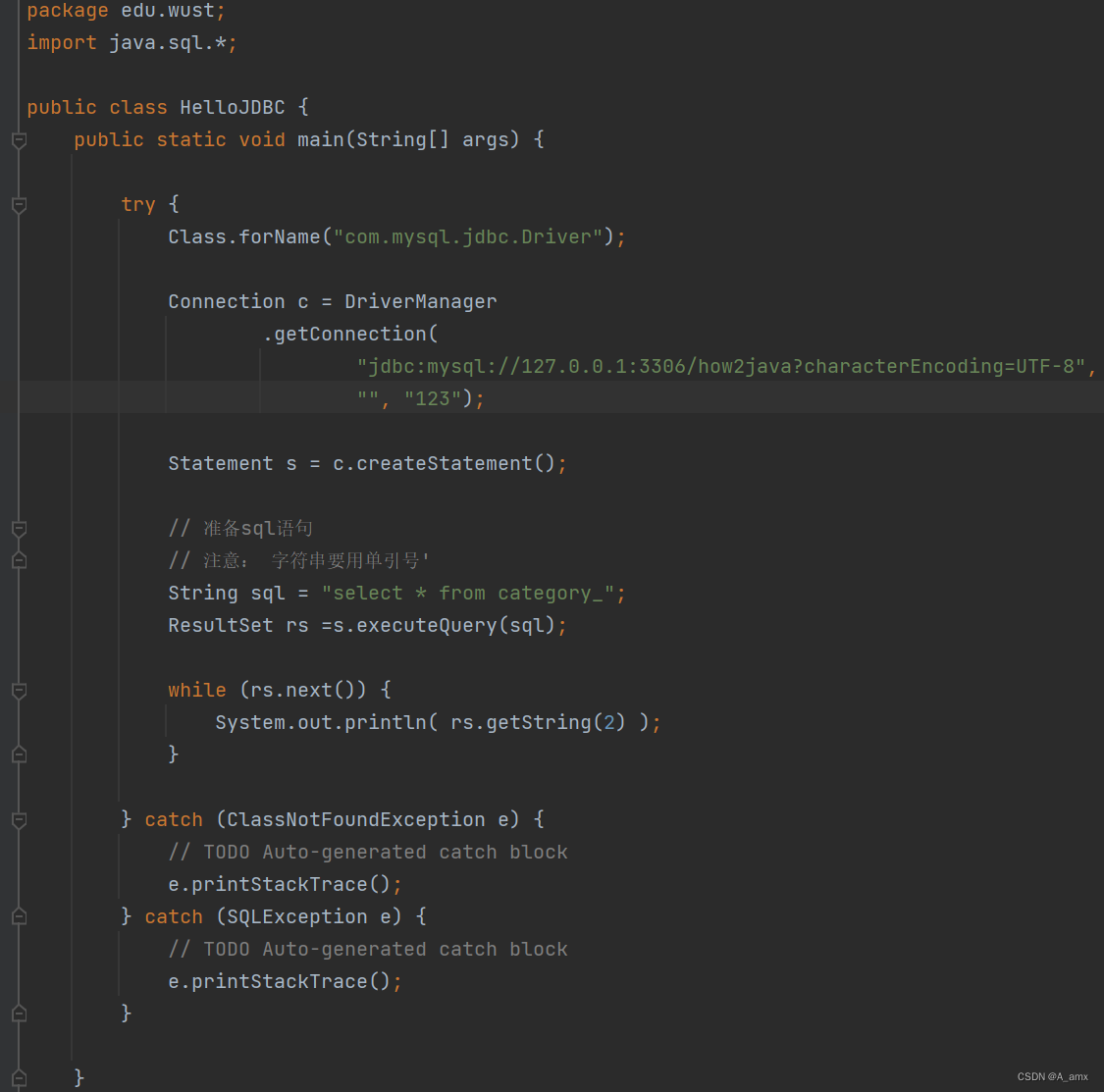
Task: Collapse the while loop fold marker
Action: click(x=19, y=691)
